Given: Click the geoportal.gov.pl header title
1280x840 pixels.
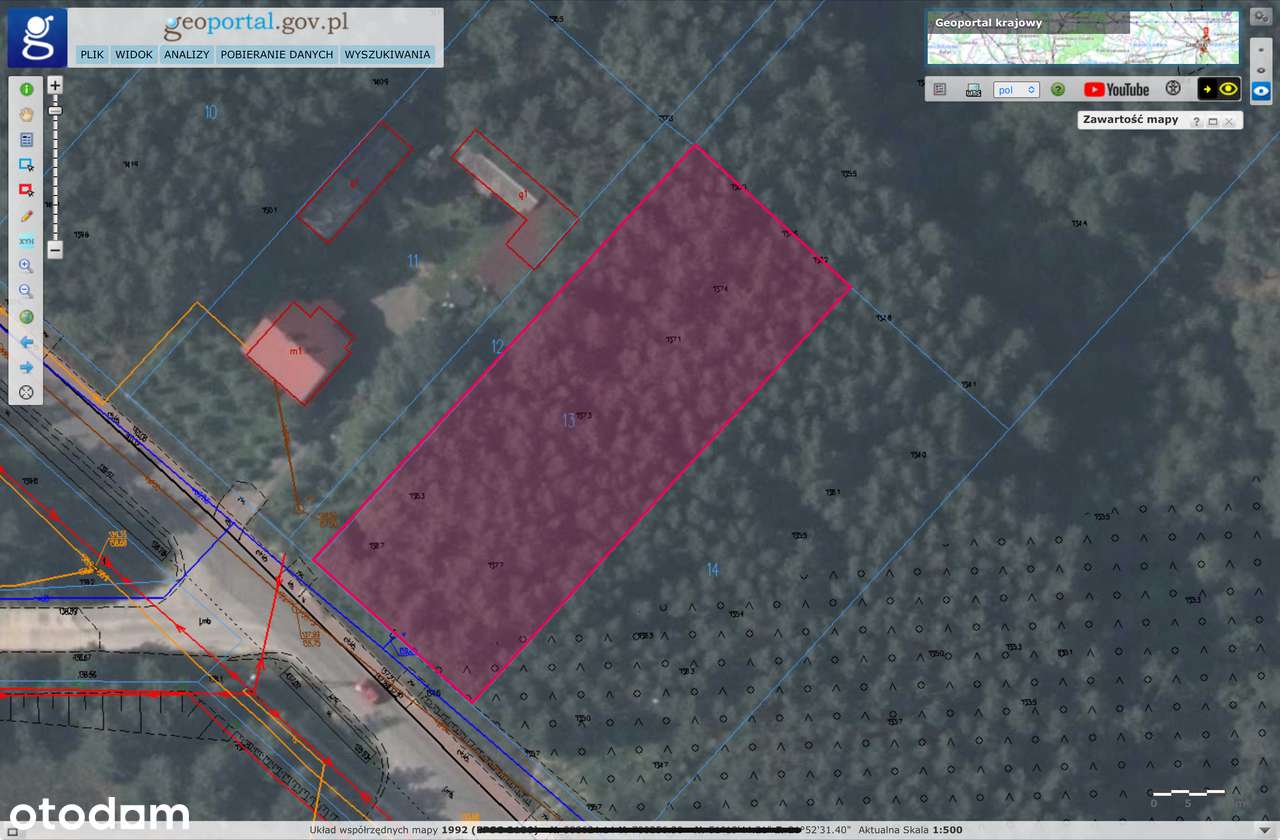Looking at the screenshot, I should tap(256, 24).
